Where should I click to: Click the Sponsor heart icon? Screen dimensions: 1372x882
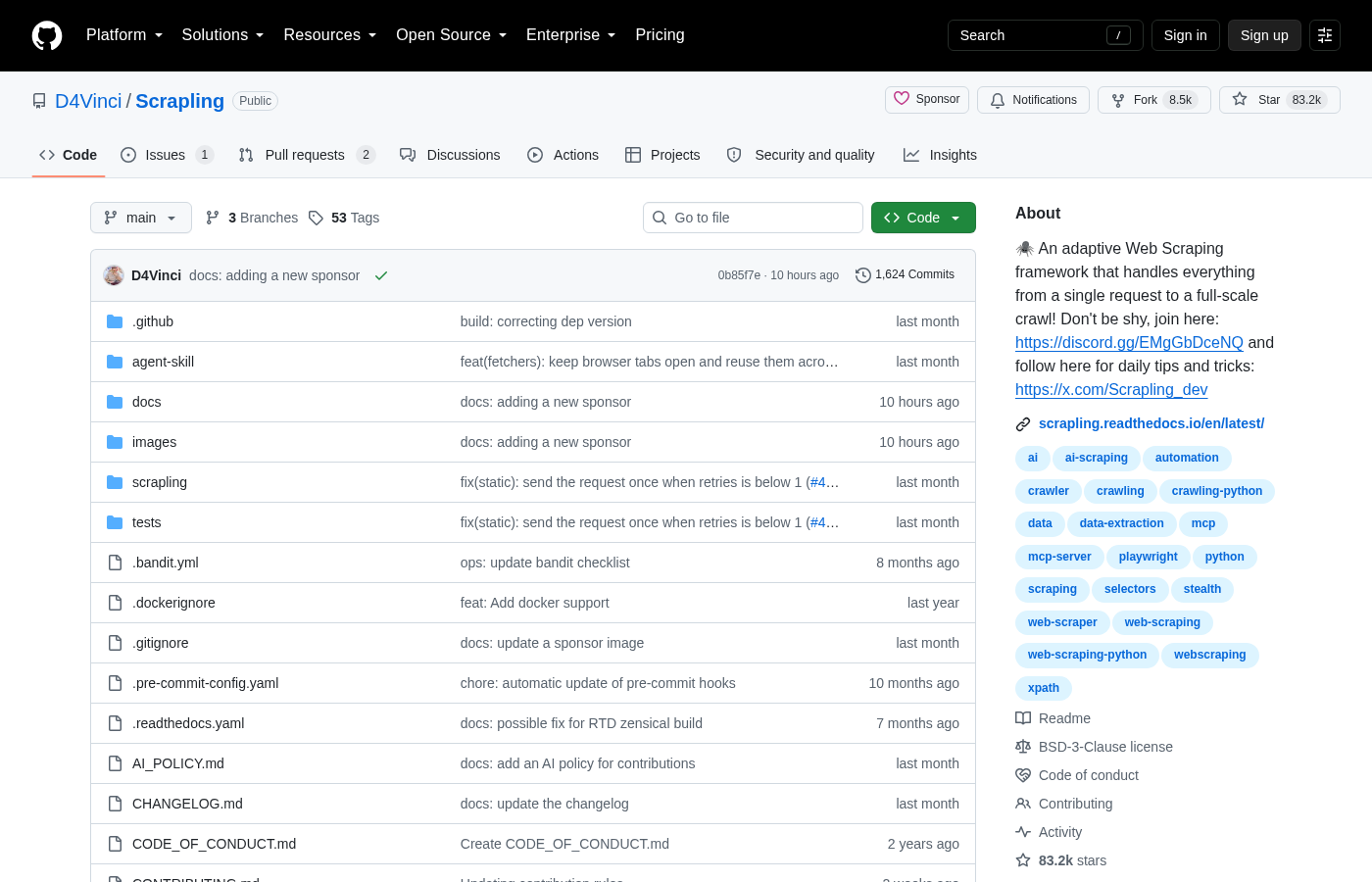pos(902,99)
